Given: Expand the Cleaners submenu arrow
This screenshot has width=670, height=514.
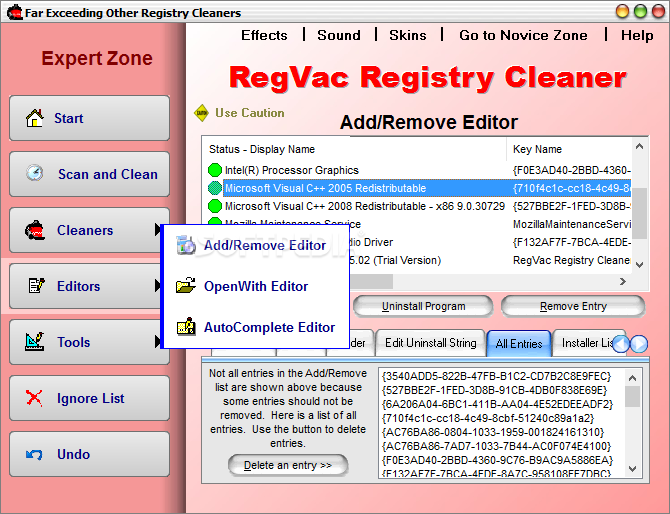Looking at the screenshot, I should click(x=158, y=230).
